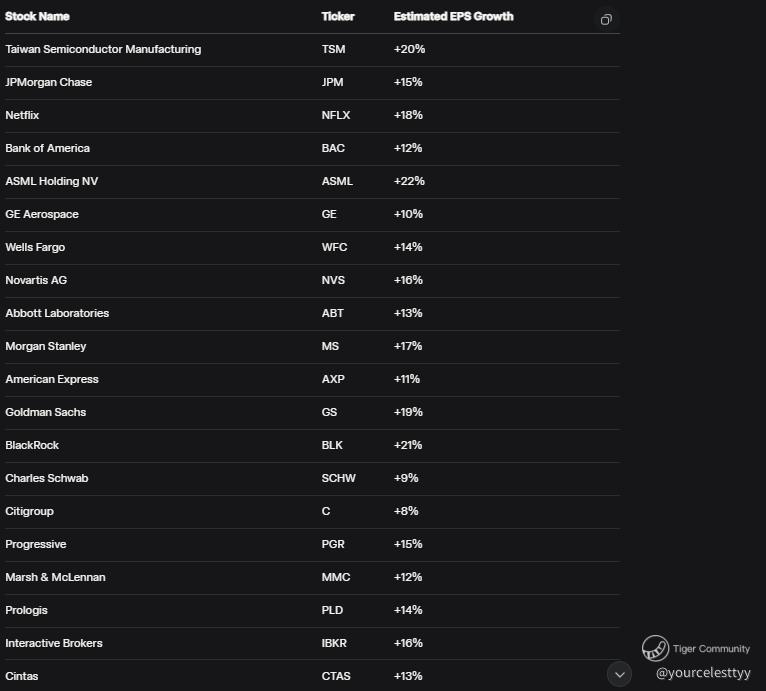Select the Ticker column header

(x=338, y=17)
